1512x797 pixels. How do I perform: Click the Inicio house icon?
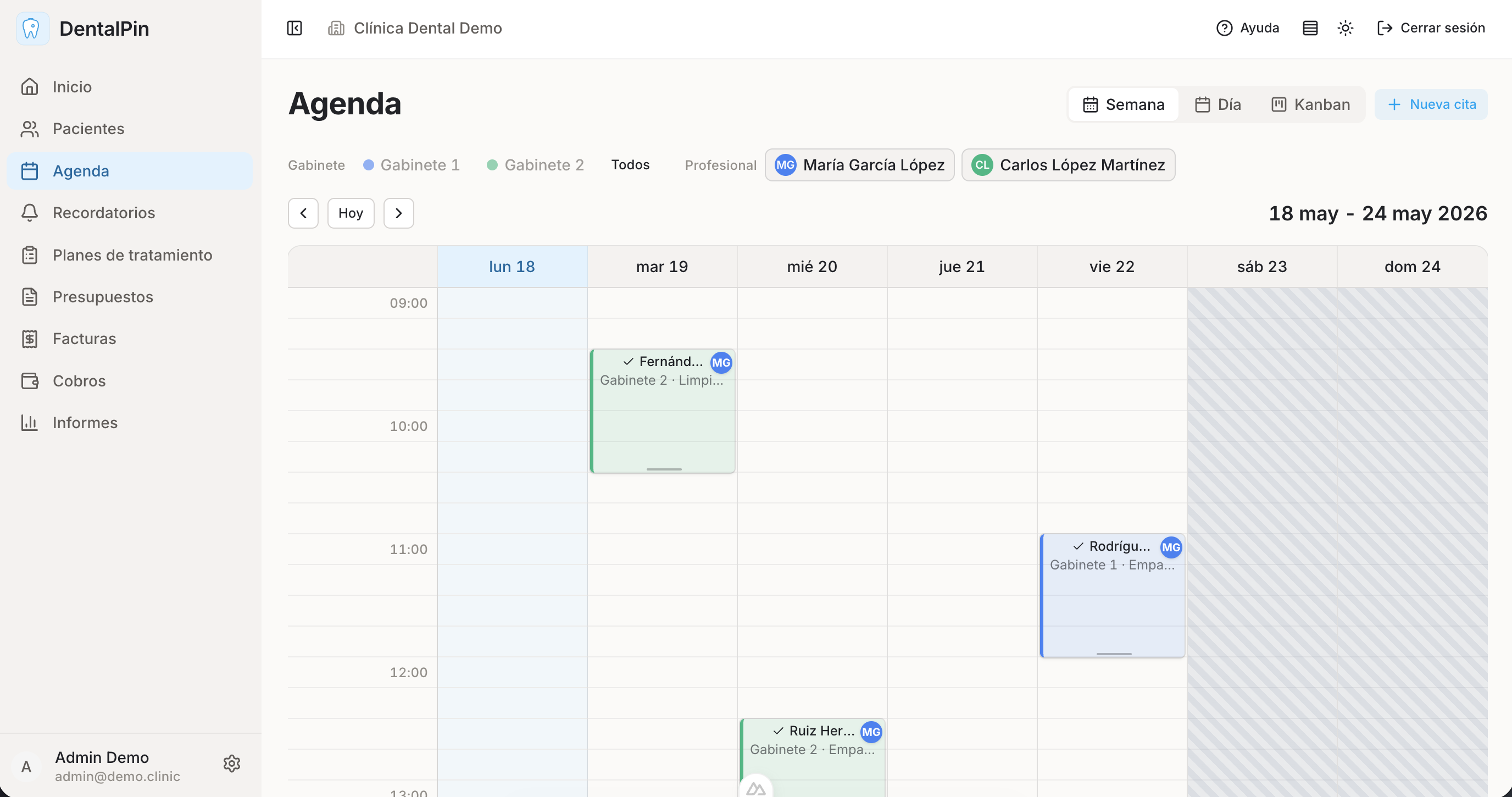coord(29,86)
